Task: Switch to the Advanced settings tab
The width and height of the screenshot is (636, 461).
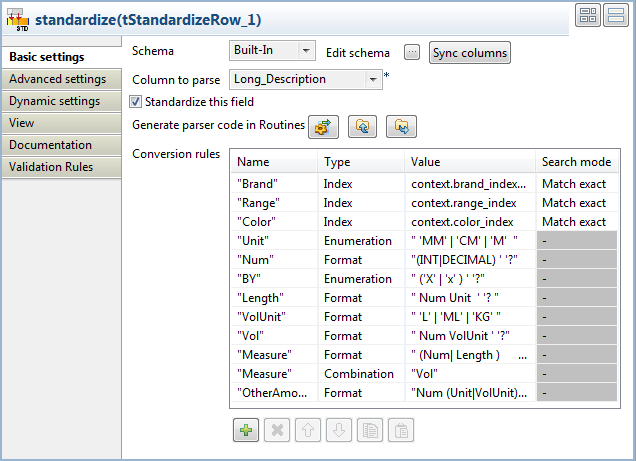Action: 58,79
